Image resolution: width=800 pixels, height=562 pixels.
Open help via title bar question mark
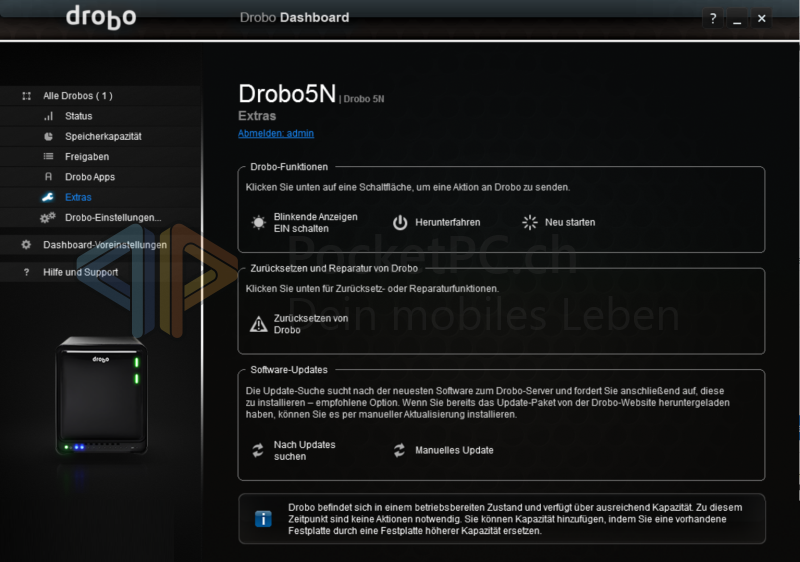[713, 18]
